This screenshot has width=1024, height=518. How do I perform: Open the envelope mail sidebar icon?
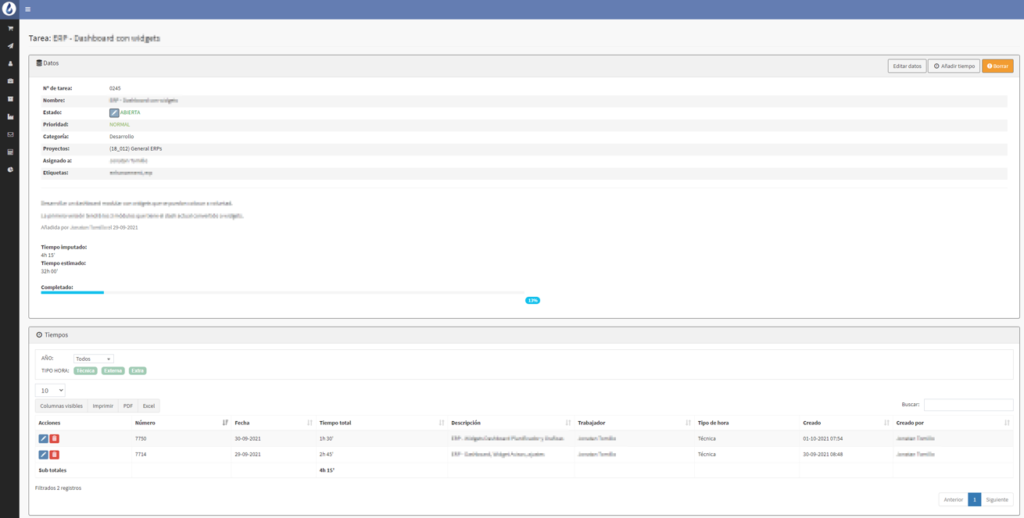[x=10, y=134]
